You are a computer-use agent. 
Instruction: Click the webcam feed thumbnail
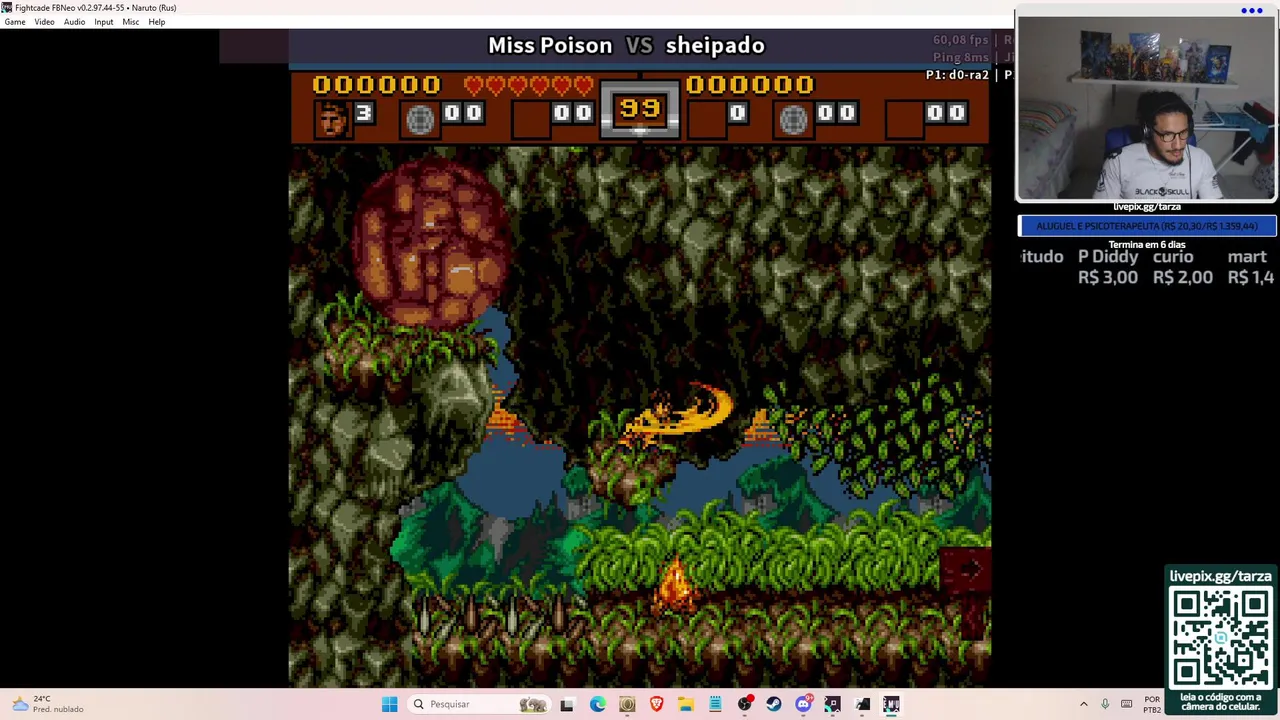tap(1146, 109)
